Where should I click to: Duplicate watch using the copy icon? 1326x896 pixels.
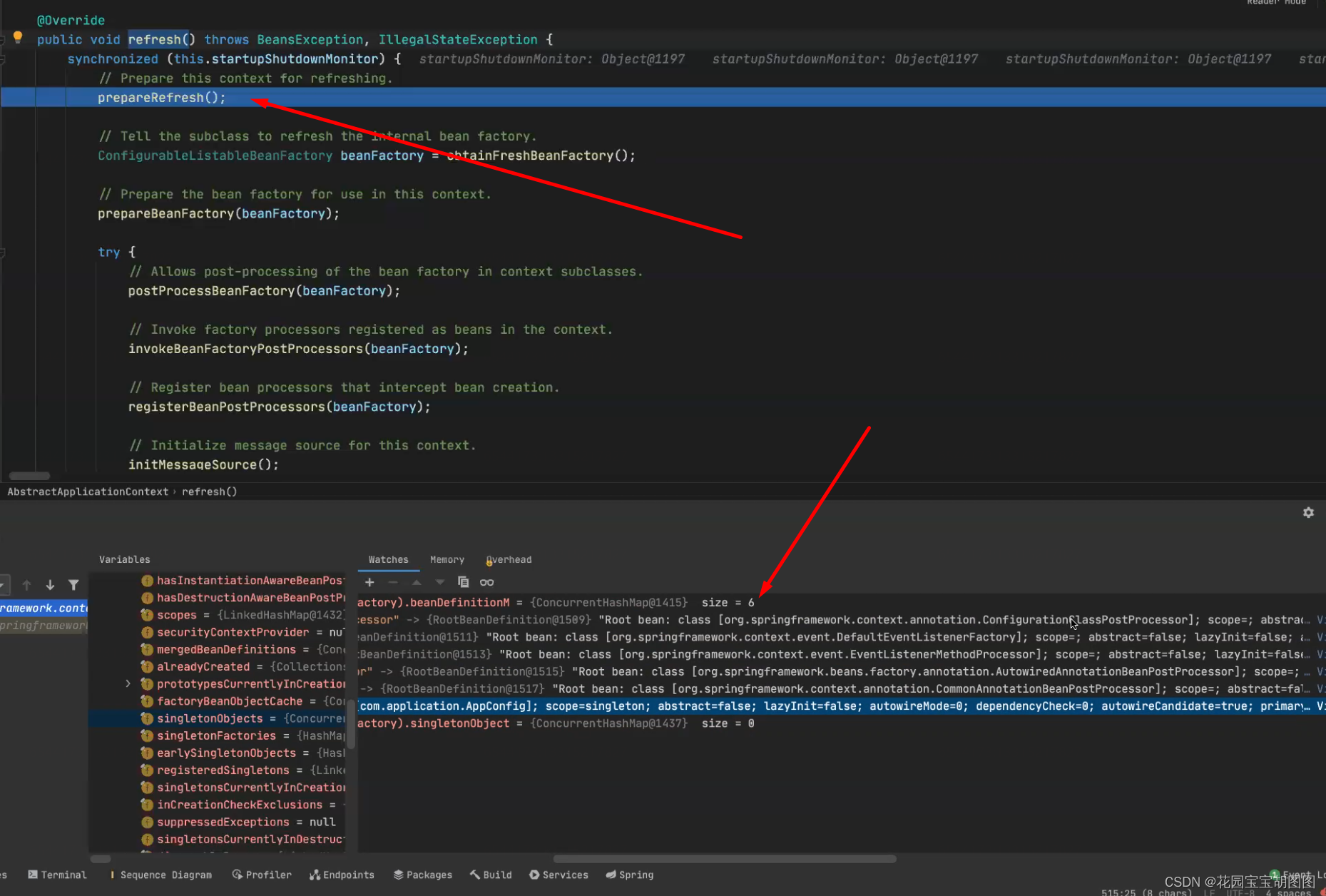(x=463, y=582)
